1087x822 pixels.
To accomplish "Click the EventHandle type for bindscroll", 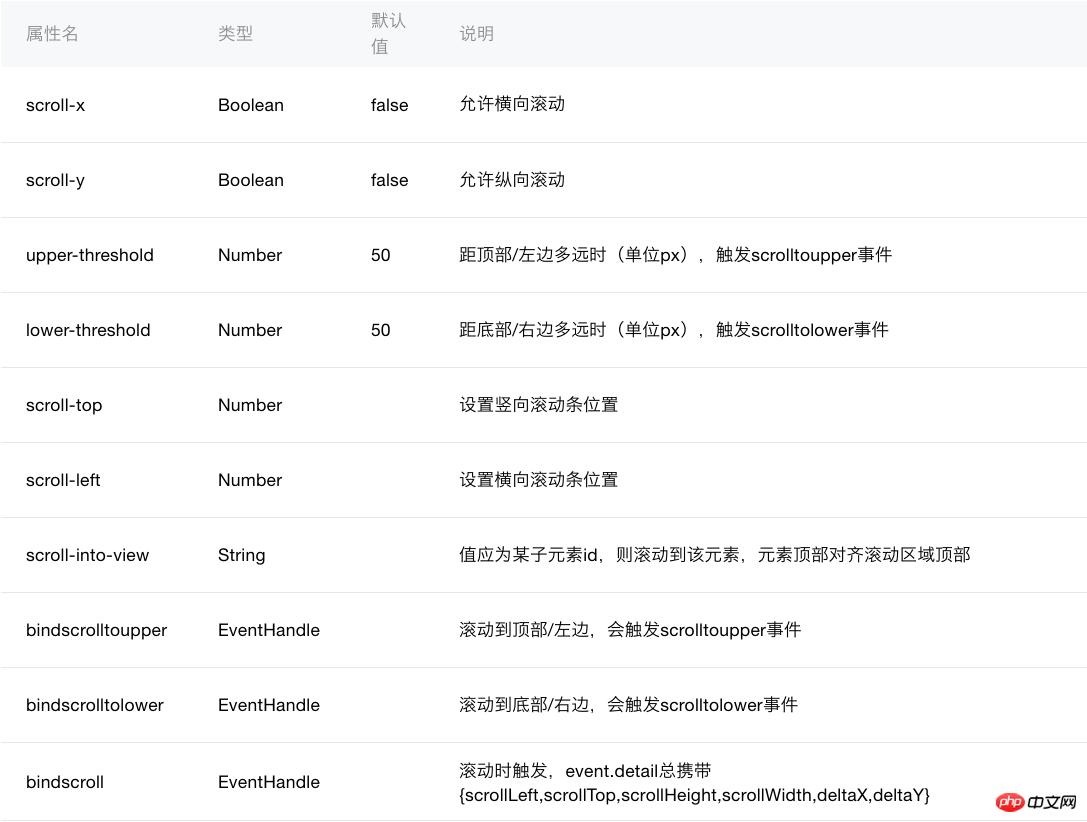I will [x=268, y=782].
